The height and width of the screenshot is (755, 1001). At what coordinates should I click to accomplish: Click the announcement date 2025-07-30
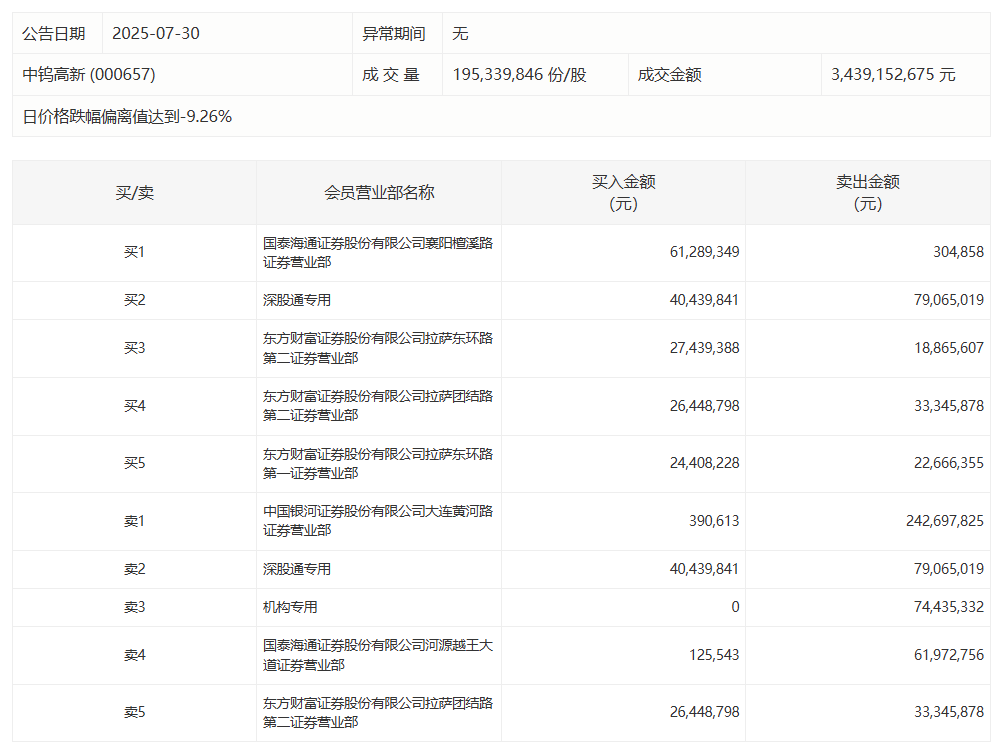pos(156,33)
